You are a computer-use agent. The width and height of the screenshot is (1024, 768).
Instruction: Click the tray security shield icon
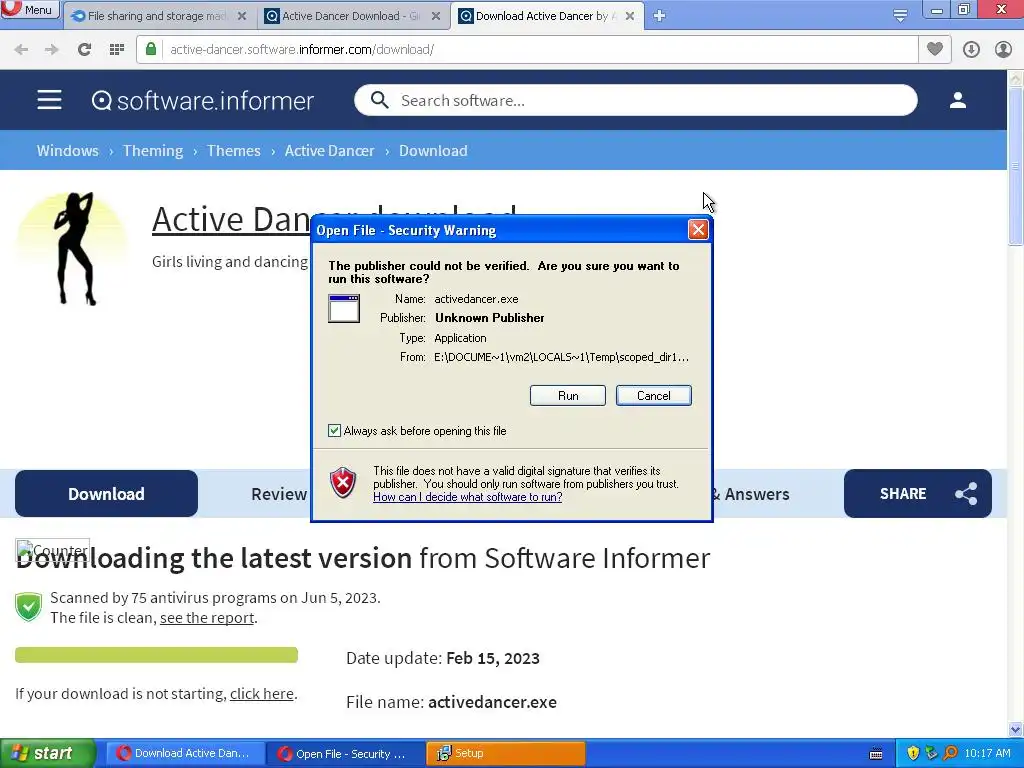pos(913,754)
